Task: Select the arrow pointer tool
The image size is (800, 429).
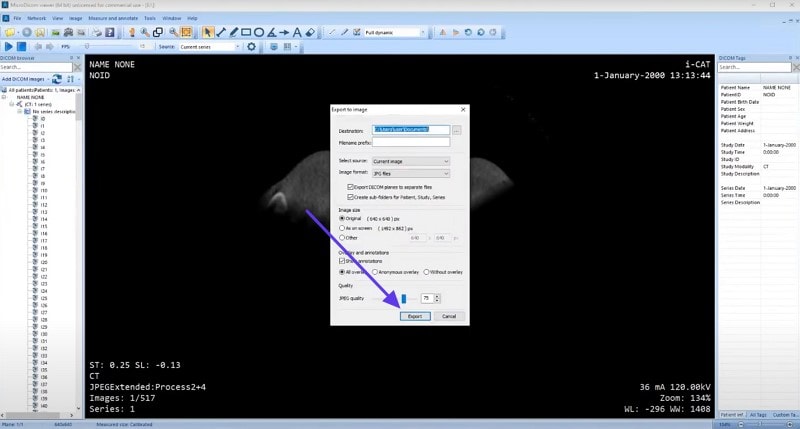Action: (207, 33)
